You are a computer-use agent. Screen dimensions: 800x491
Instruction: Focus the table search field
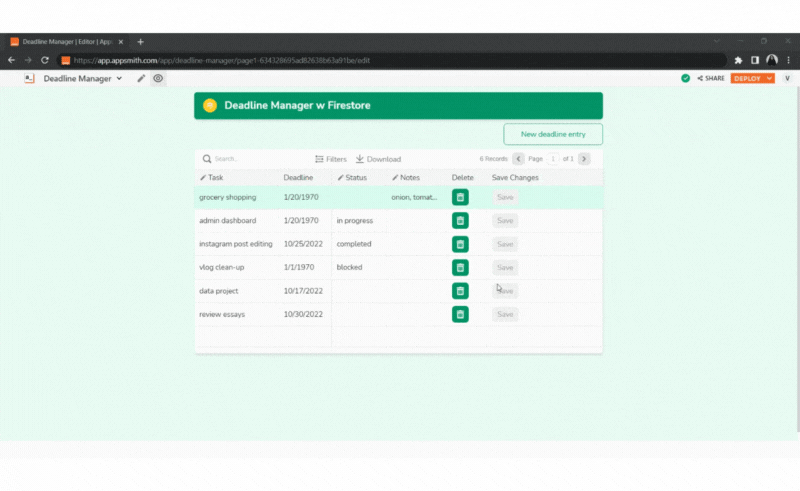click(x=250, y=159)
